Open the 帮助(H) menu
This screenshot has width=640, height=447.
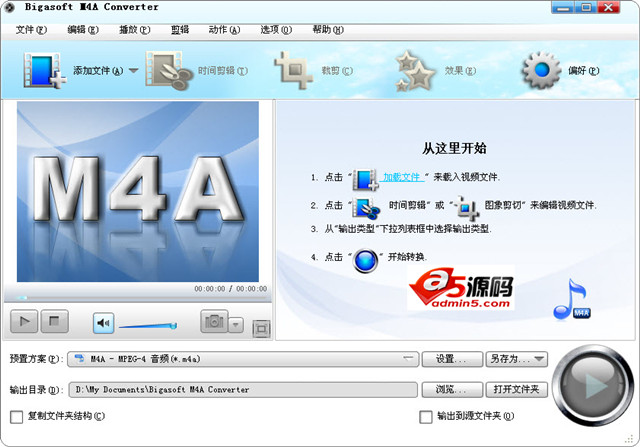click(328, 30)
